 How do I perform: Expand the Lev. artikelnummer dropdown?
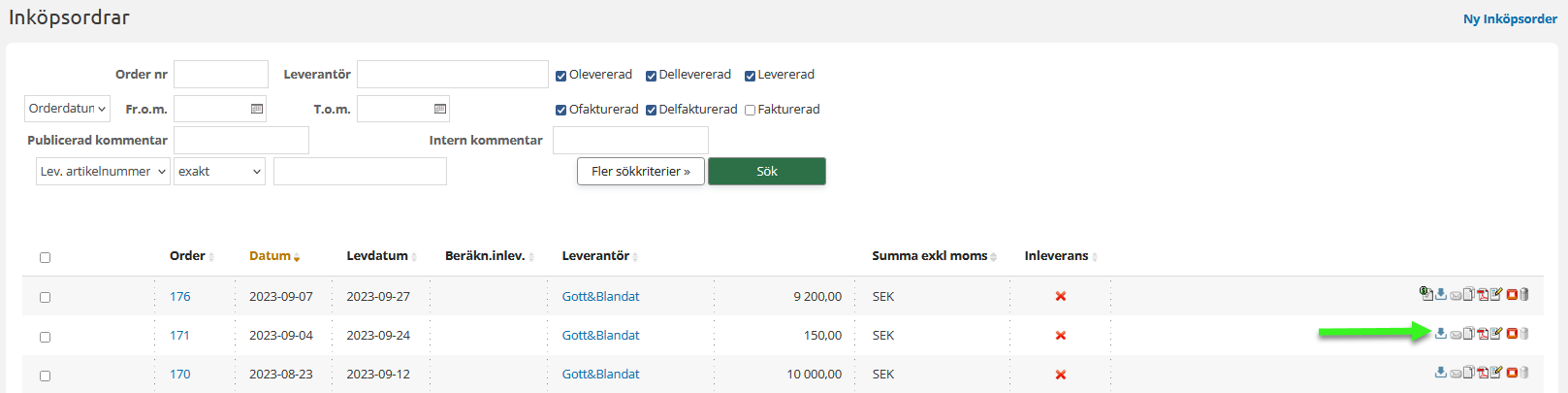pyautogui.click(x=103, y=172)
